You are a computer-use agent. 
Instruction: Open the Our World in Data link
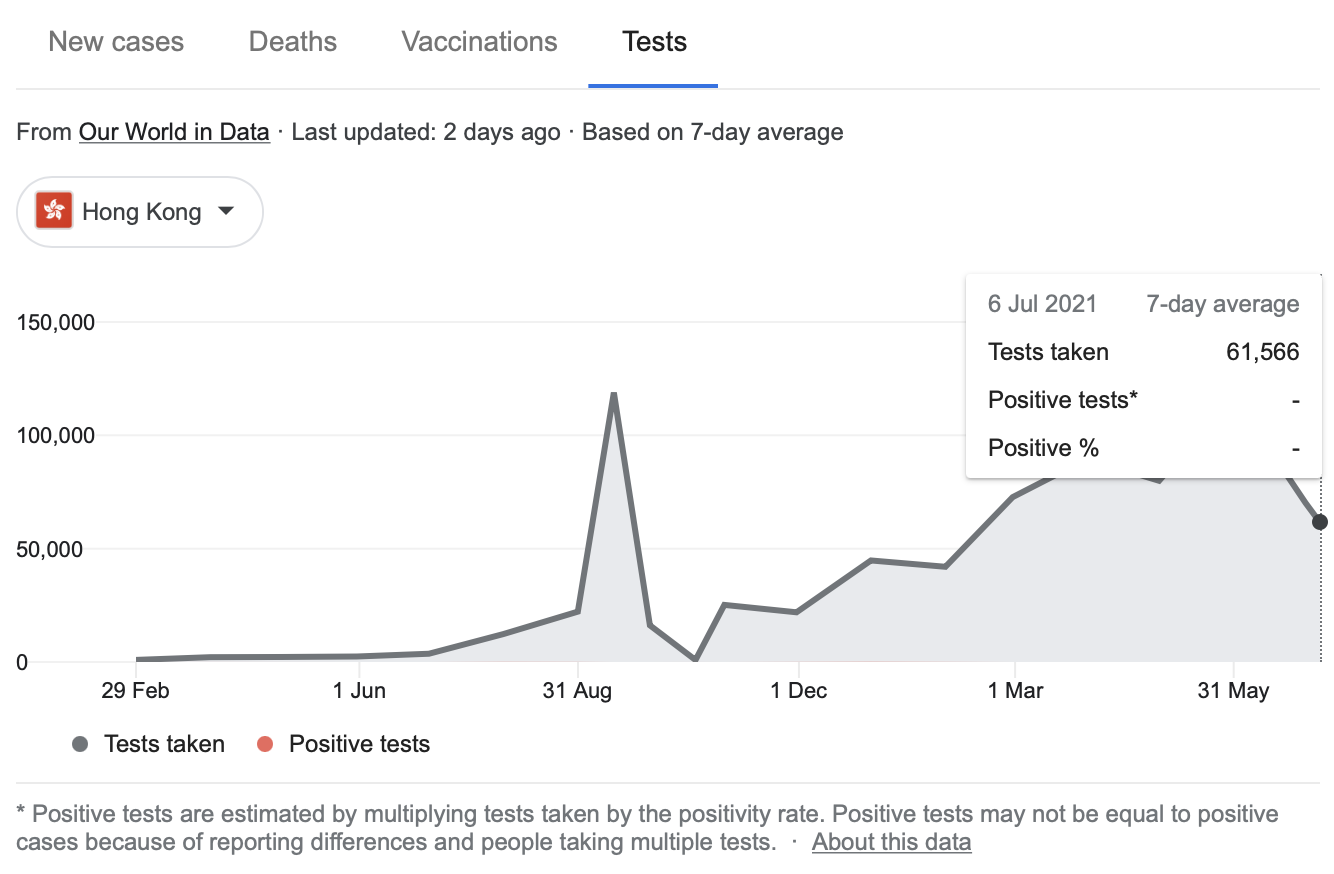coord(174,132)
